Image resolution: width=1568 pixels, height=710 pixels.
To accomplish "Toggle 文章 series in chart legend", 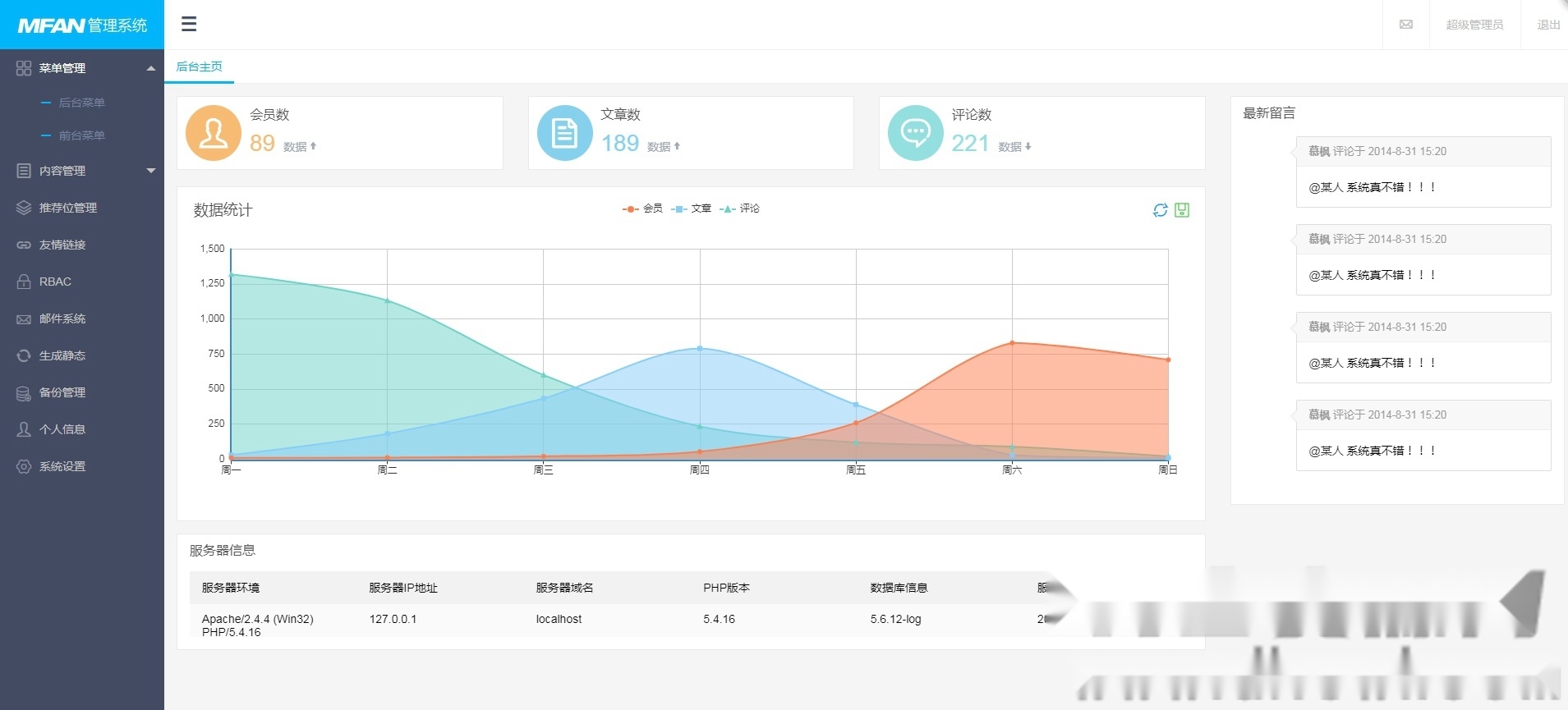I will click(x=692, y=208).
